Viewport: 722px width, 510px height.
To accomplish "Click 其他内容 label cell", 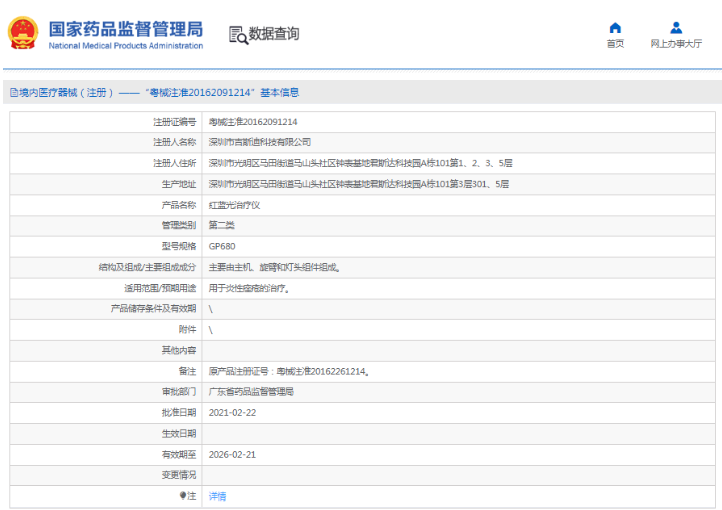I will [106, 350].
